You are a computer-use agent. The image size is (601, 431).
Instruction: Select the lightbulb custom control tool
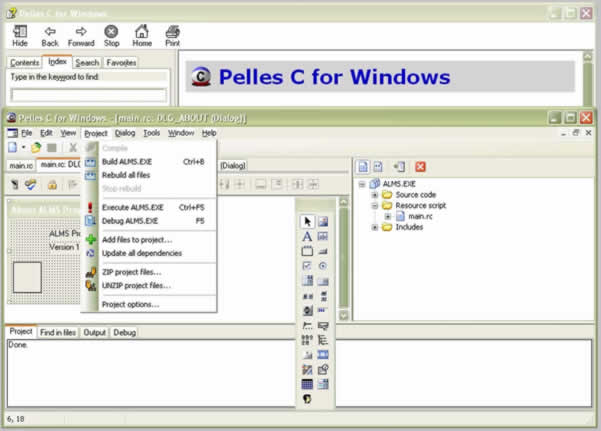pos(307,399)
